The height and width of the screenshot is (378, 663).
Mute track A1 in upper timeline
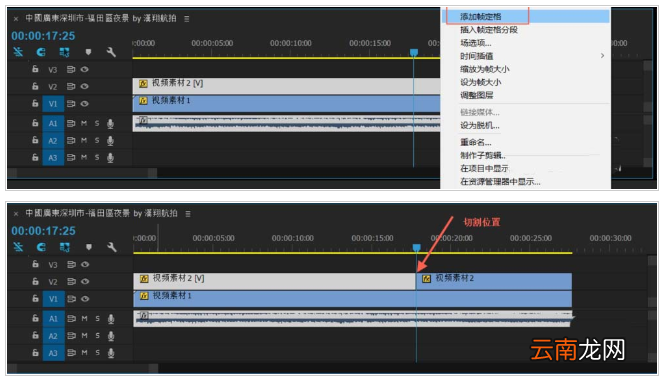84,123
